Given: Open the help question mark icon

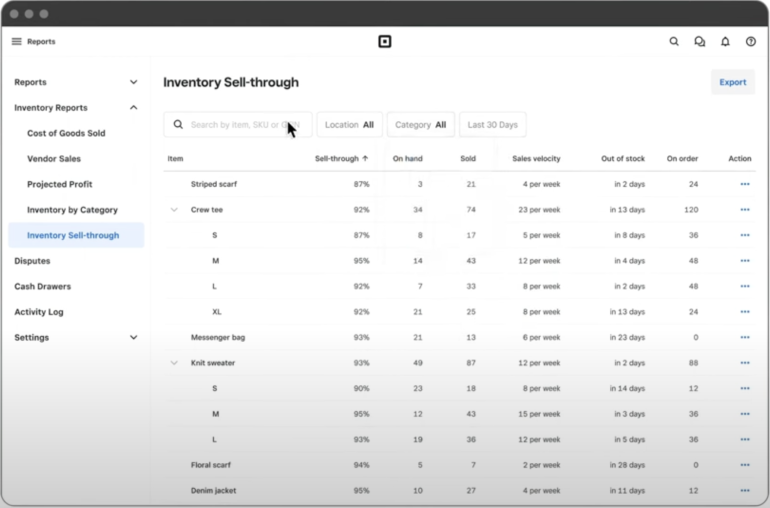Looking at the screenshot, I should coord(751,42).
